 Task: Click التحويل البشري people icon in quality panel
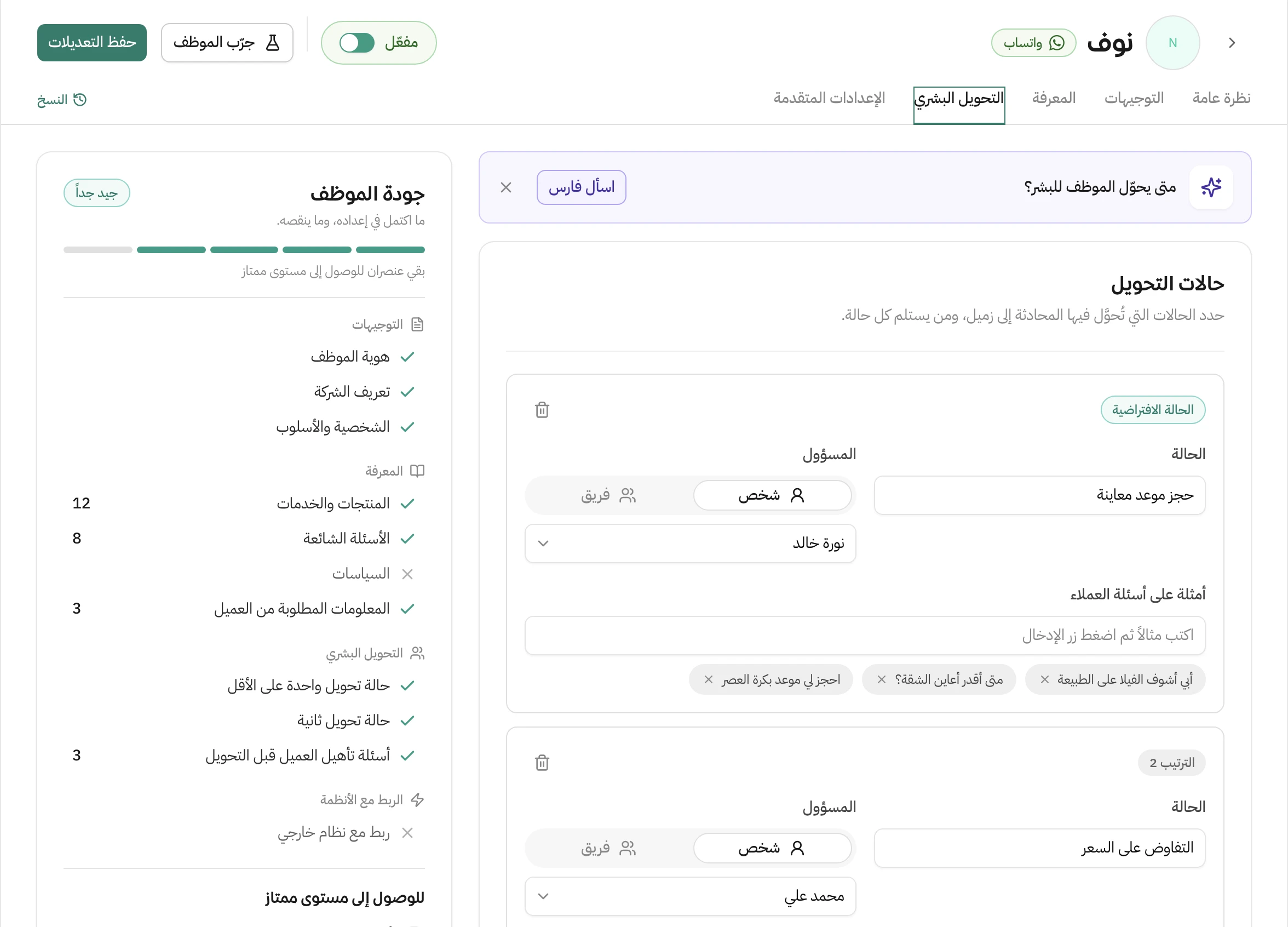click(417, 653)
